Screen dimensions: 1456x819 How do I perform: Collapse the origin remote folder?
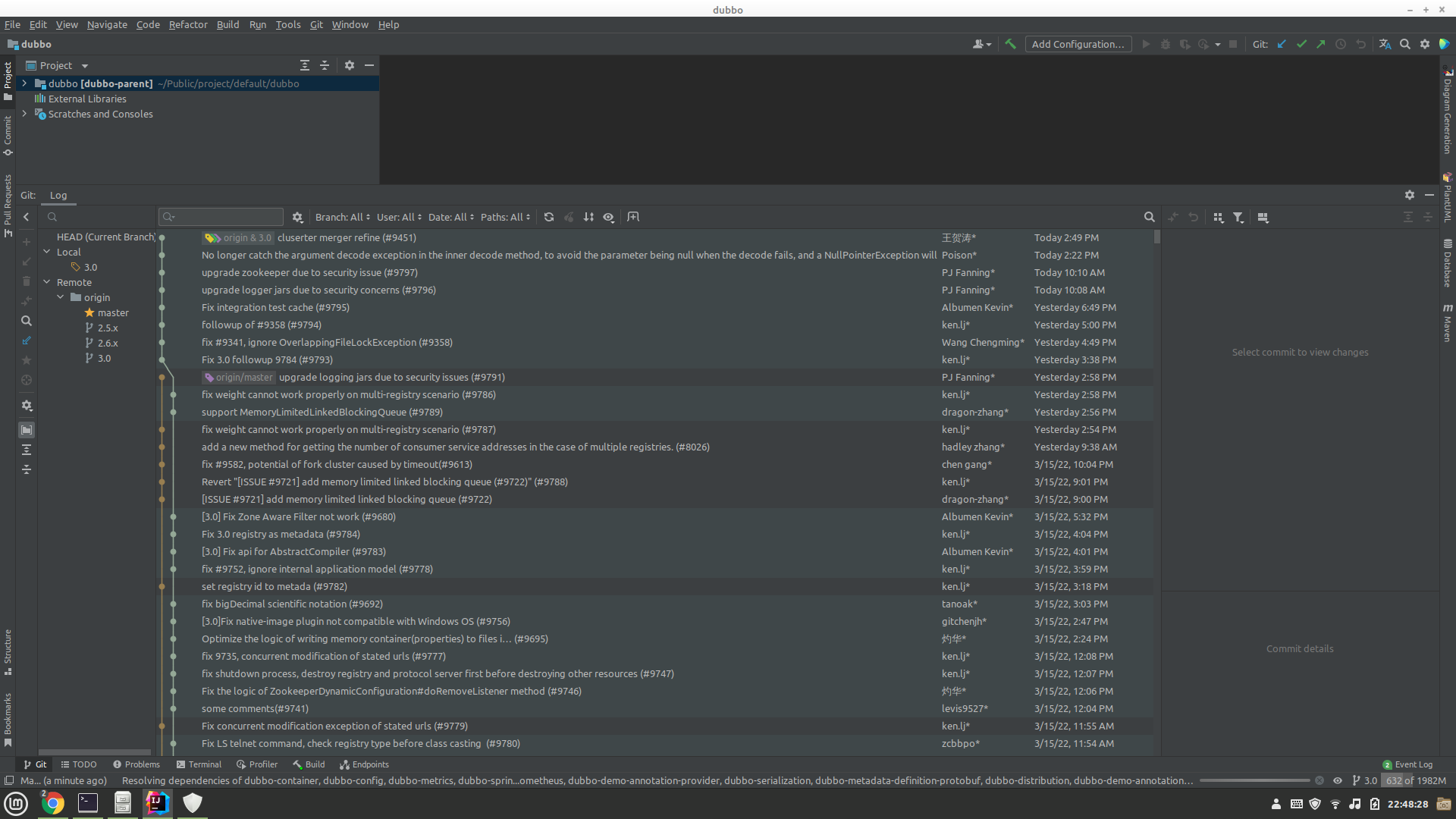pos(61,297)
